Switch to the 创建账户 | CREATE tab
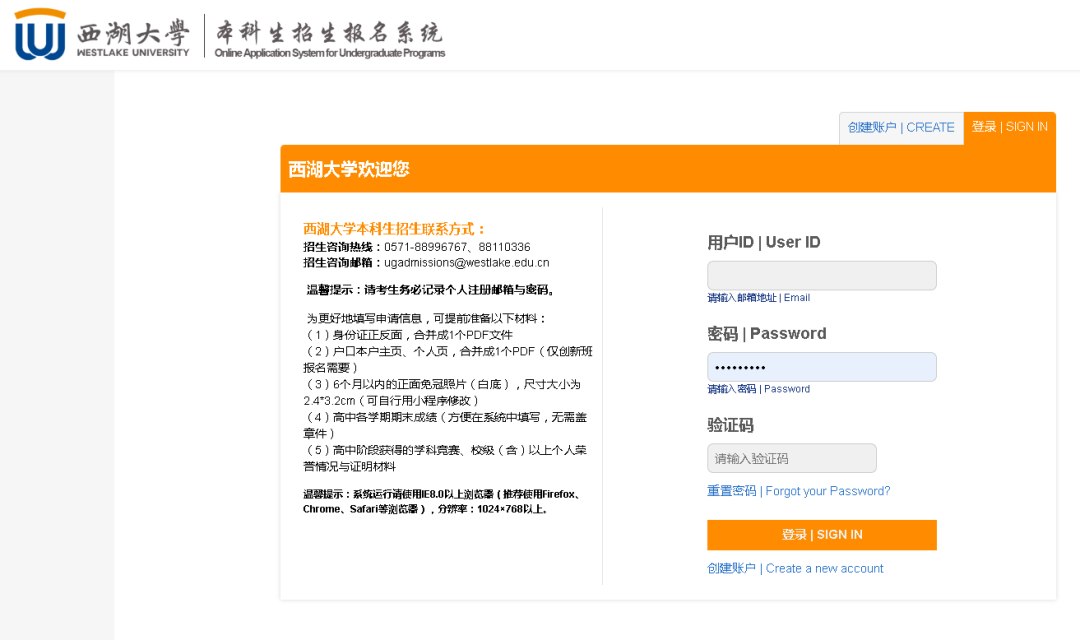The width and height of the screenshot is (1080, 640). click(x=901, y=128)
